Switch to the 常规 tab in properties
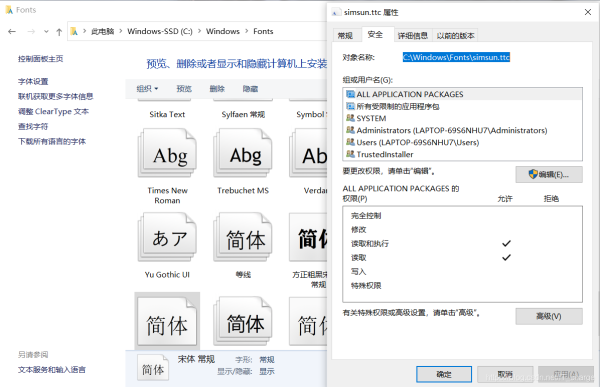 point(345,36)
